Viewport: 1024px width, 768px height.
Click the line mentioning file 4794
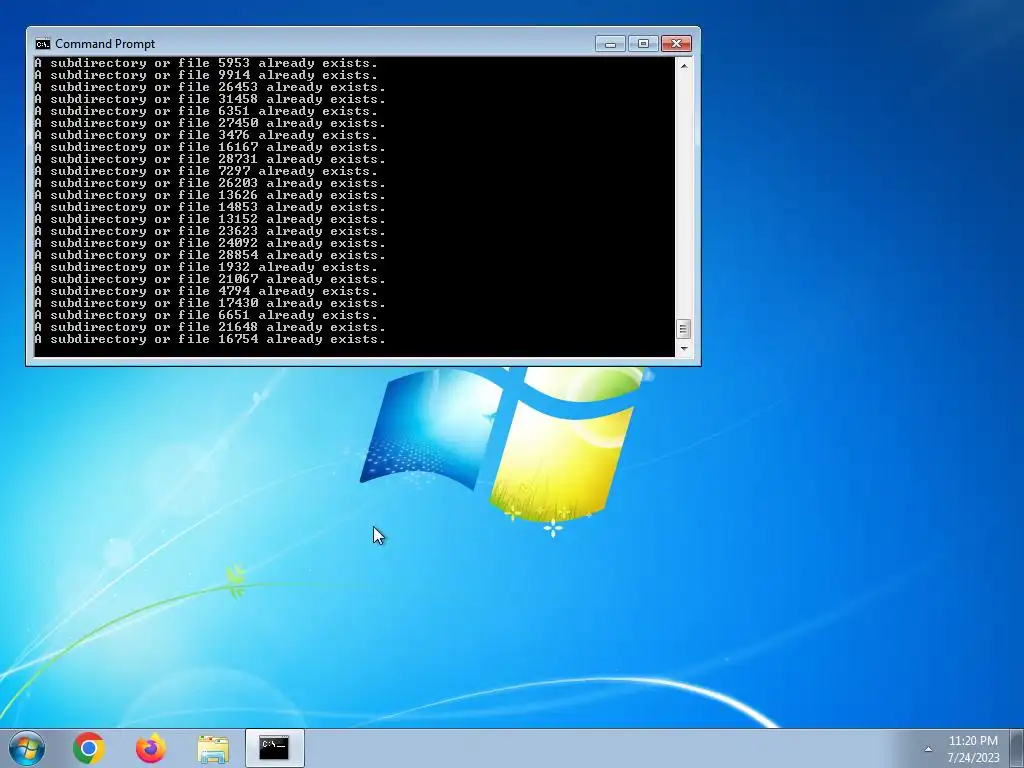206,291
